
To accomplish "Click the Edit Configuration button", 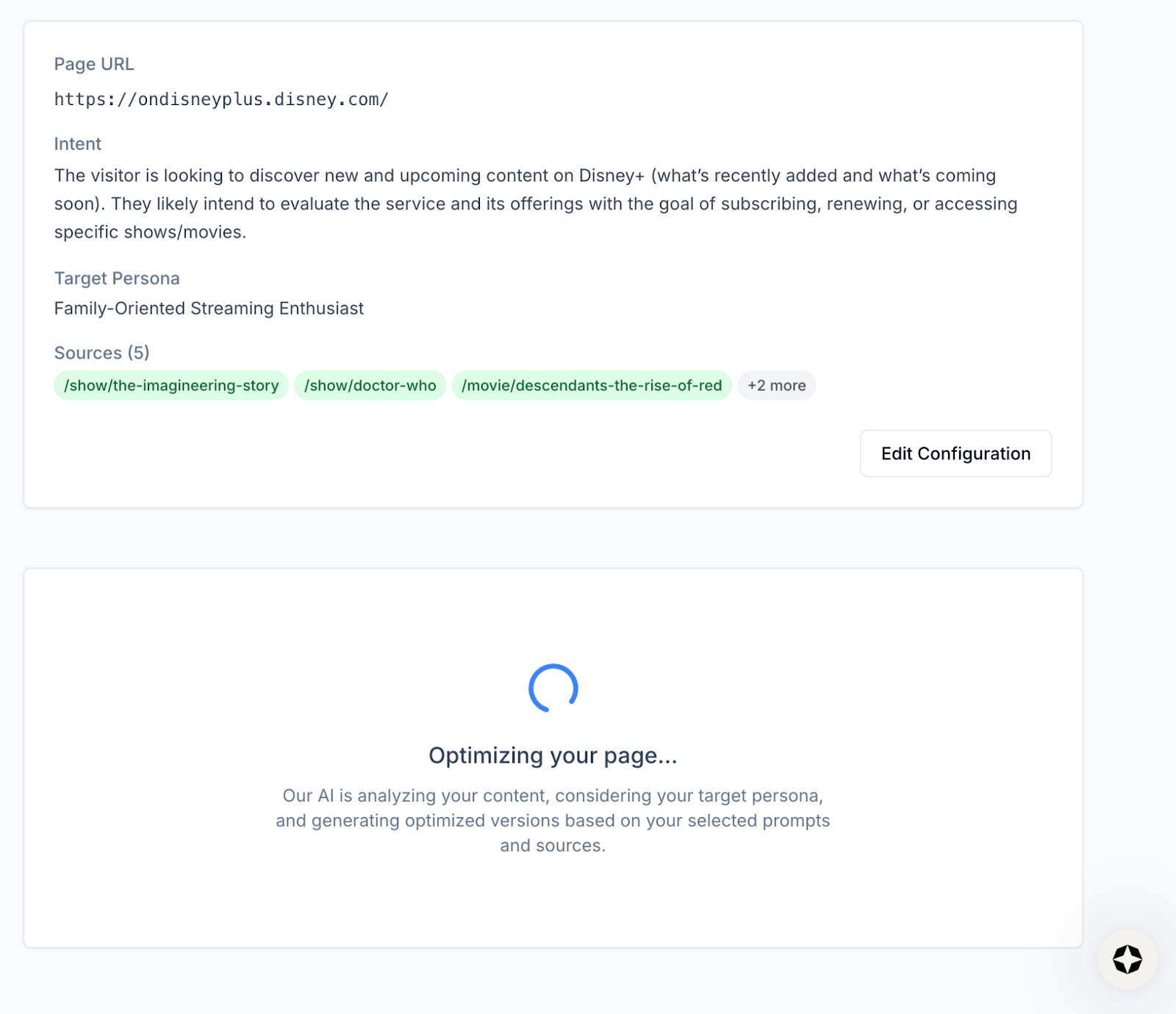I will [x=955, y=453].
